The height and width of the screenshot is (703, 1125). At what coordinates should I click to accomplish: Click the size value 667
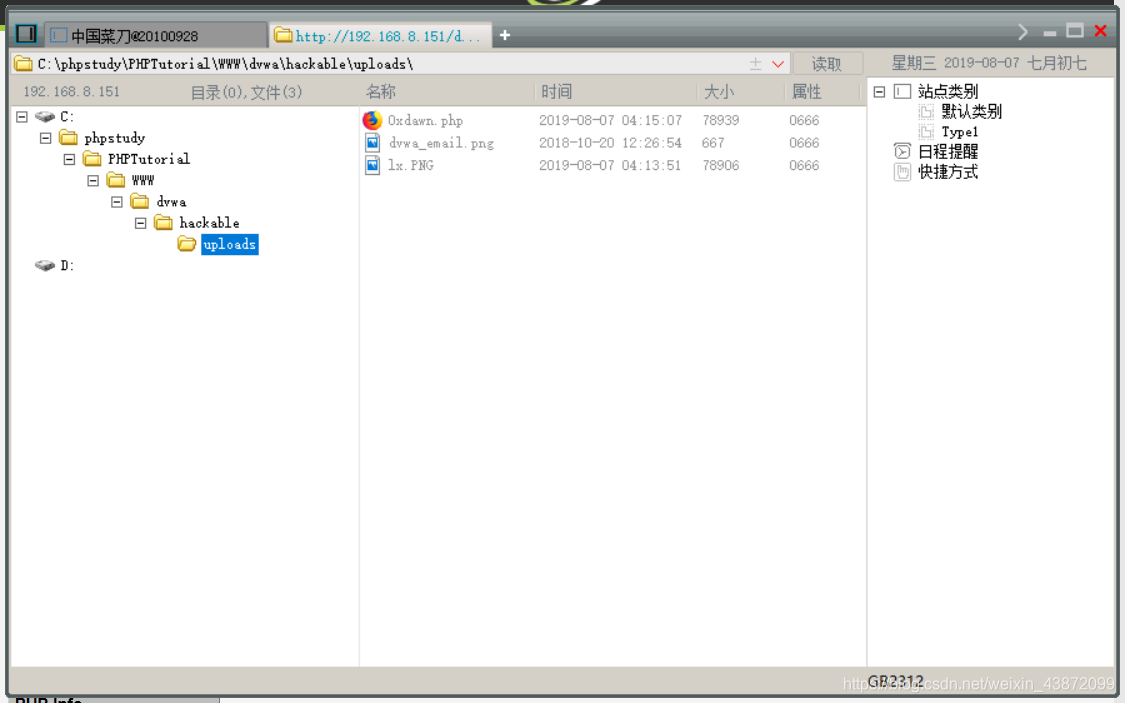click(x=713, y=143)
